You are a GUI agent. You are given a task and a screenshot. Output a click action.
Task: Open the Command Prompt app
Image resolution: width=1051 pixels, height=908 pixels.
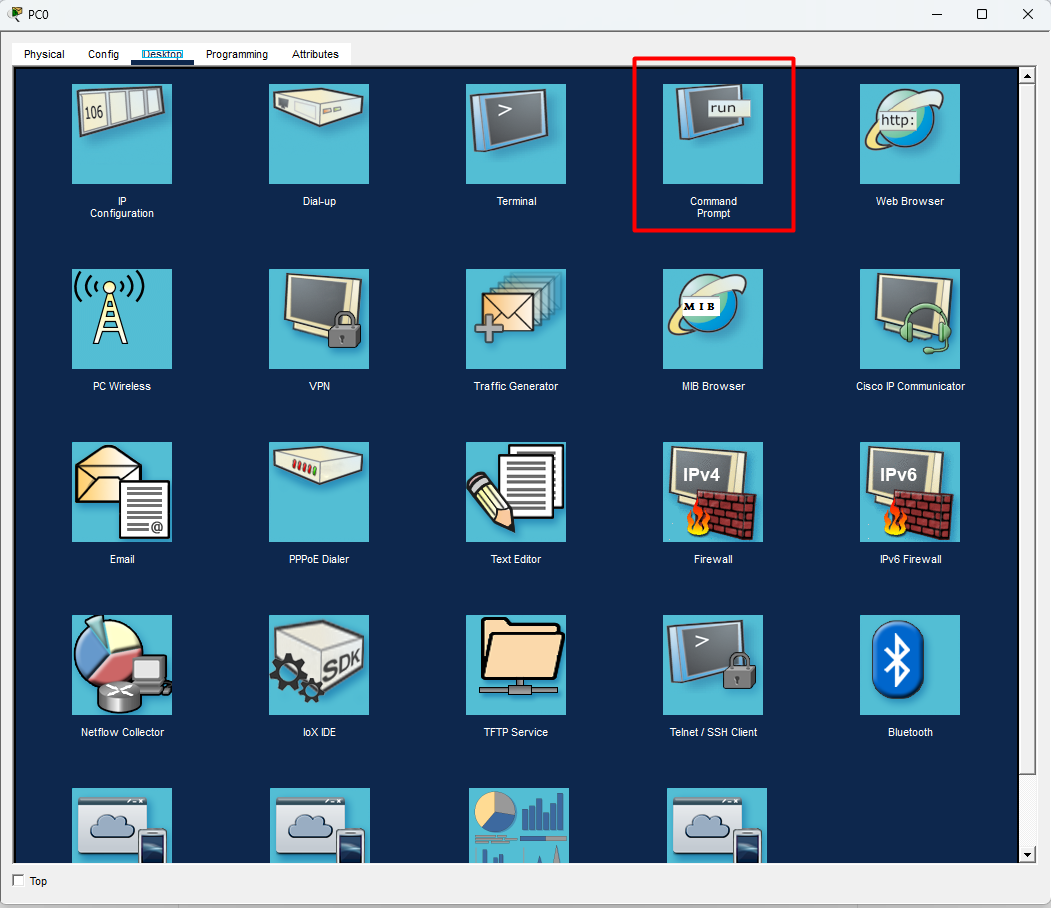pos(713,134)
